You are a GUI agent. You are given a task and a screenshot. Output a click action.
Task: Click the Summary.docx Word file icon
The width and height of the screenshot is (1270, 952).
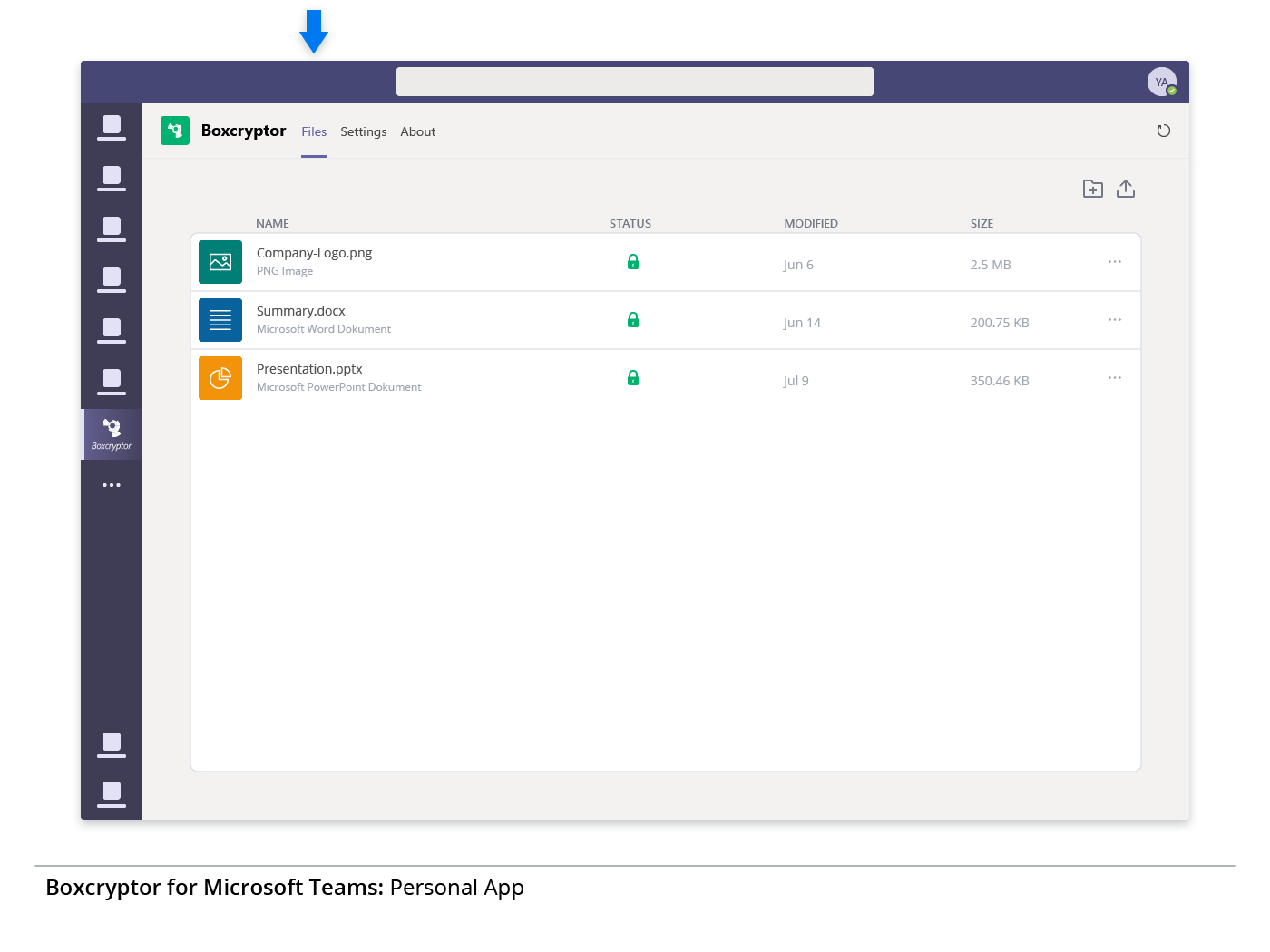(220, 320)
